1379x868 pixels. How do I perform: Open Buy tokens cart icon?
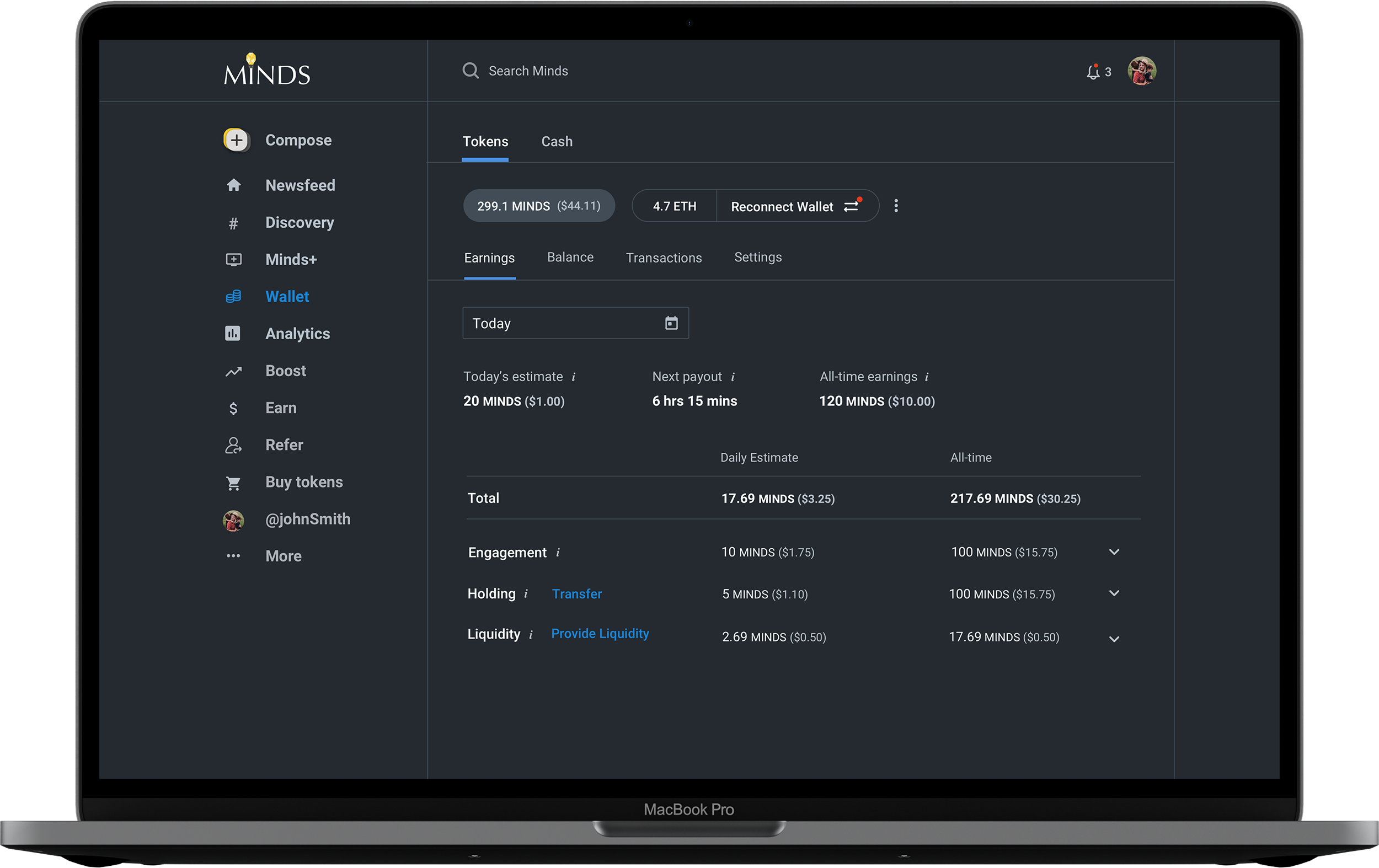pos(233,483)
